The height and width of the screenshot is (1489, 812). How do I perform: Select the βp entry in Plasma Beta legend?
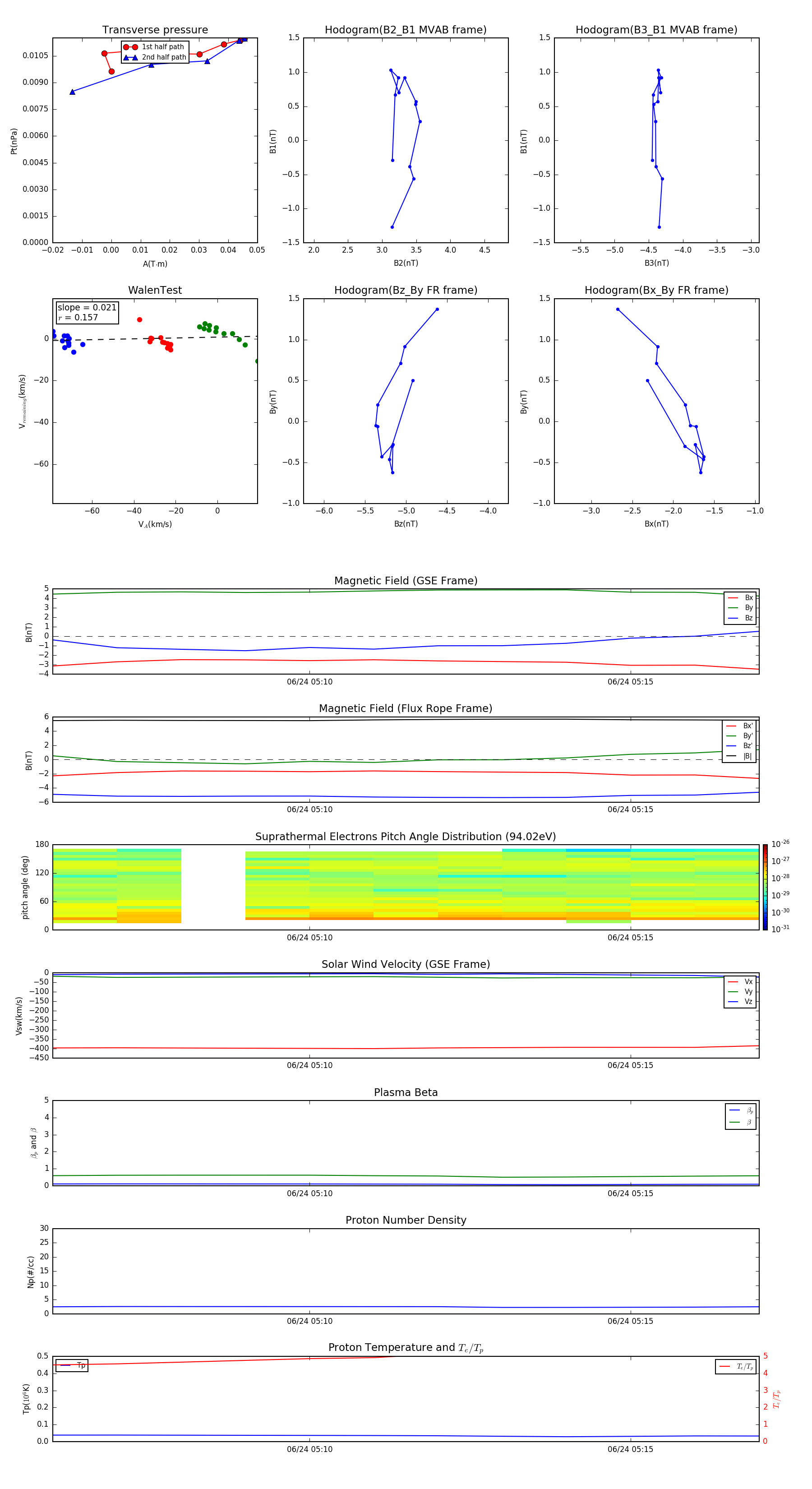(x=741, y=1110)
